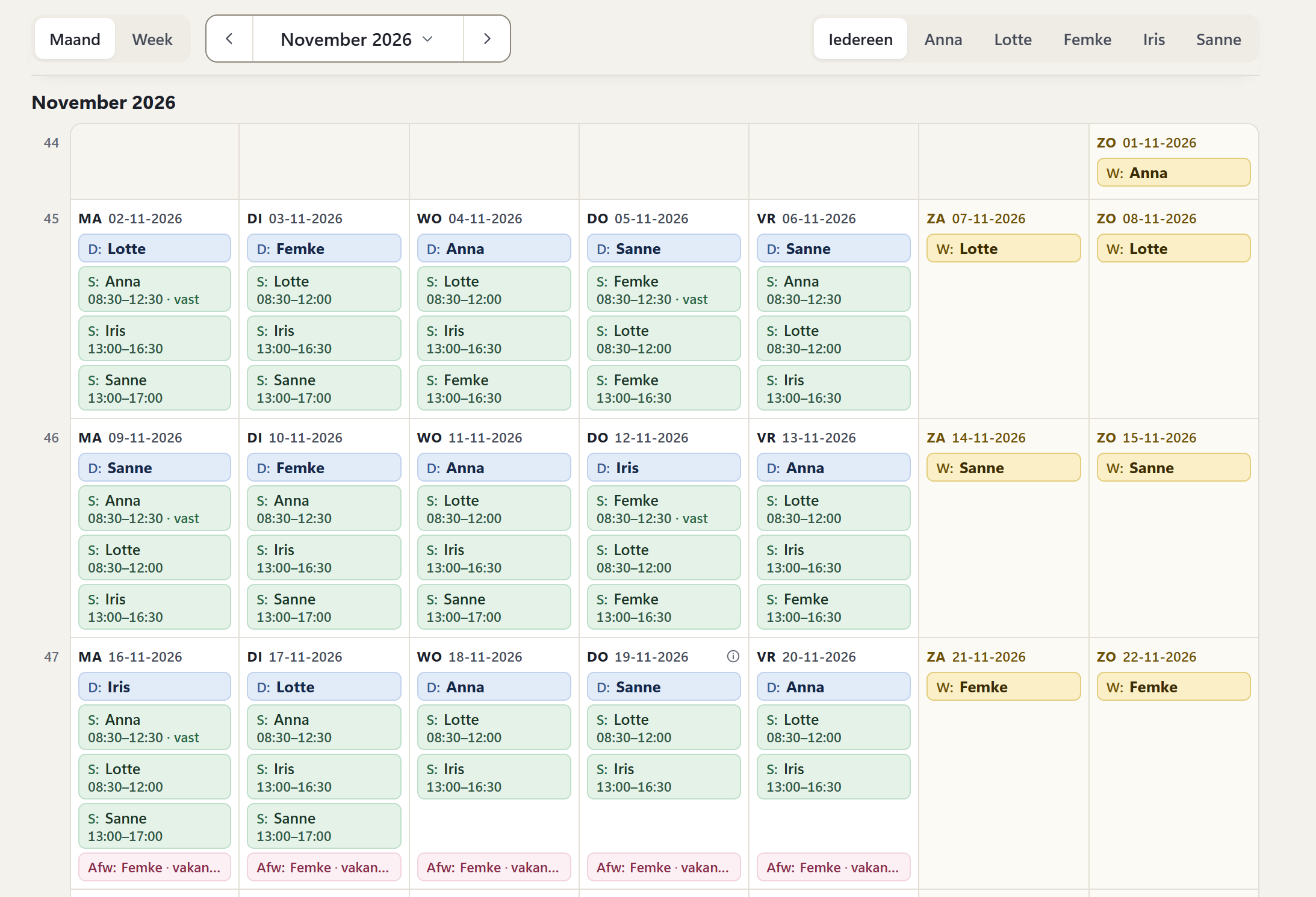Open Afw: Femke absence on 20-11-2026

coord(833,868)
